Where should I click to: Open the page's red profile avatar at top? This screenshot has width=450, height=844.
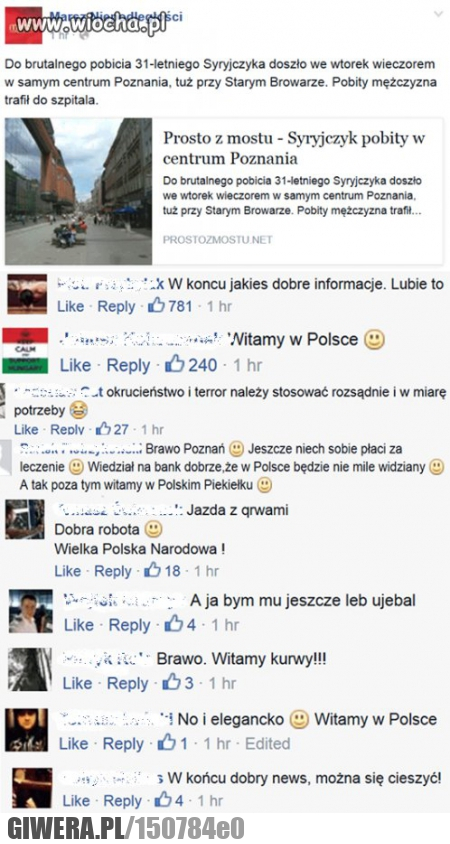pyautogui.click(x=23, y=25)
